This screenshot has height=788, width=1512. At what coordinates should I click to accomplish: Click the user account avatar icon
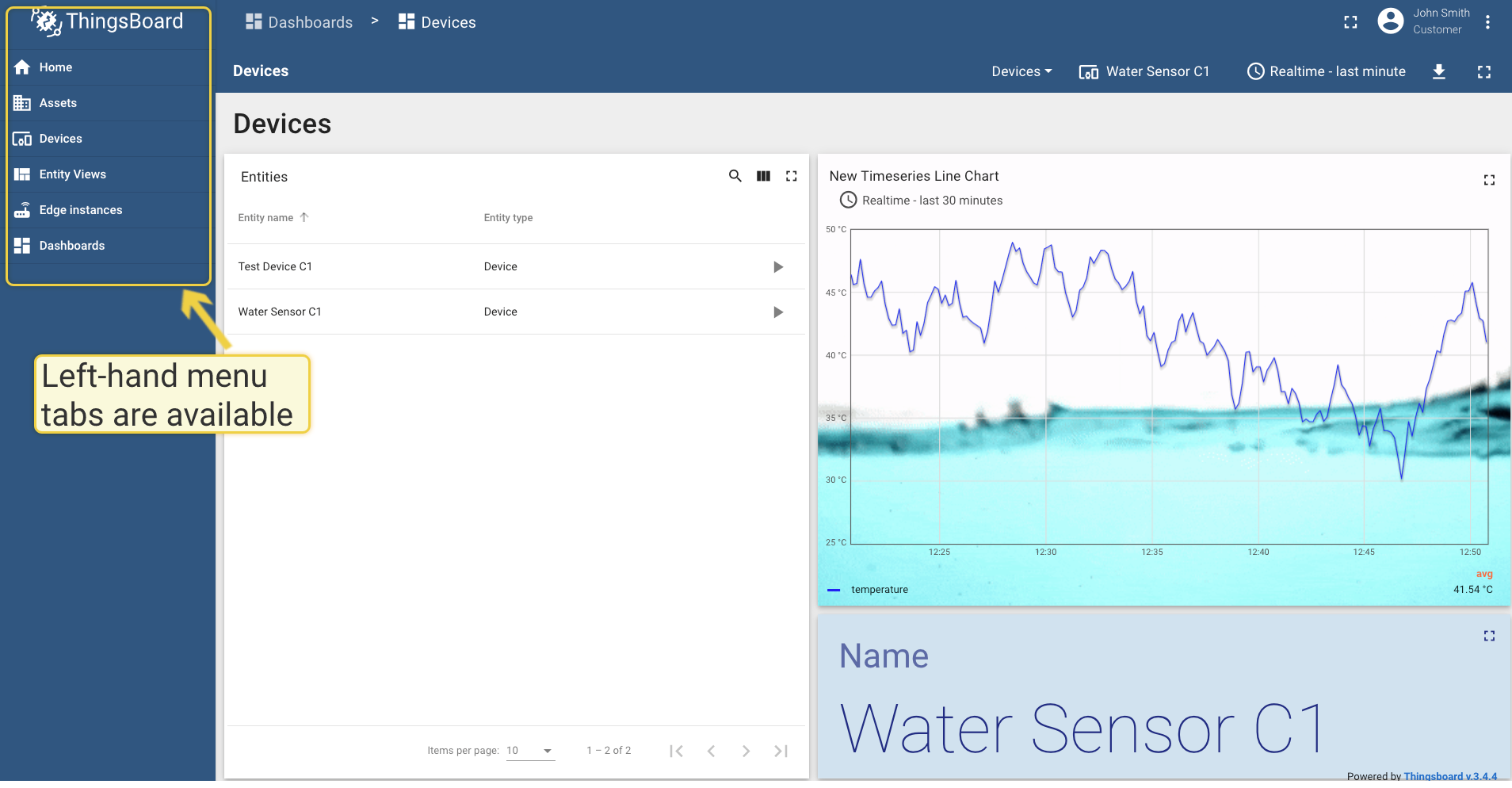click(x=1390, y=21)
